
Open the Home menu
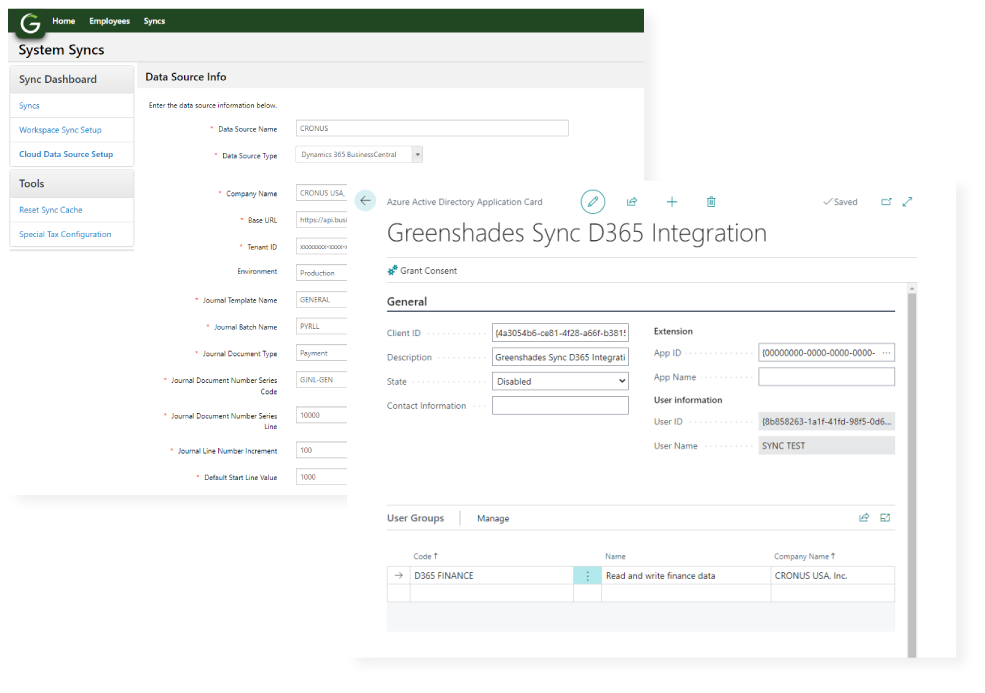coord(63,21)
